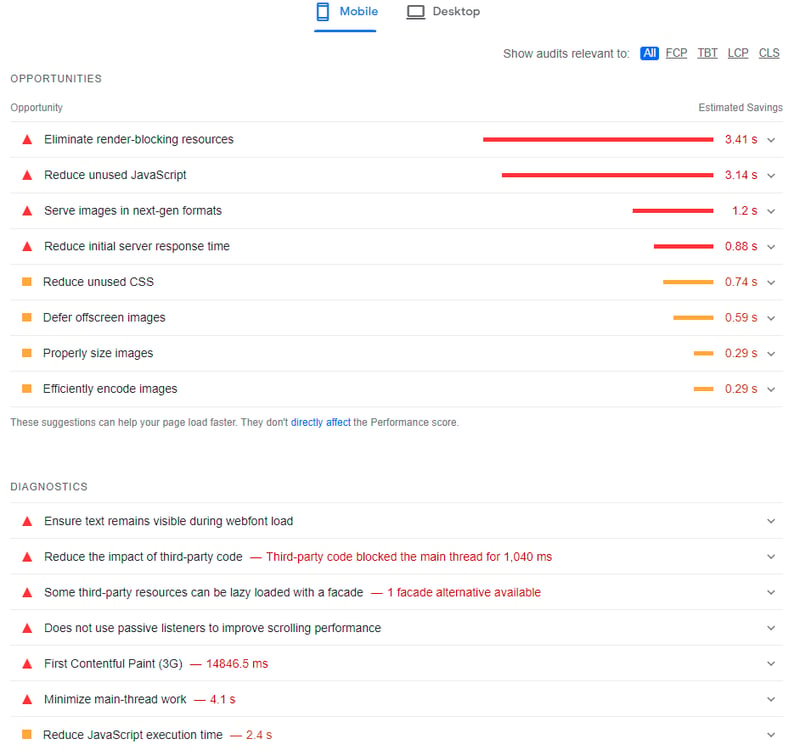Click 'Eliminate render-blocking resources' text
The height and width of the screenshot is (750, 800).
pos(139,139)
